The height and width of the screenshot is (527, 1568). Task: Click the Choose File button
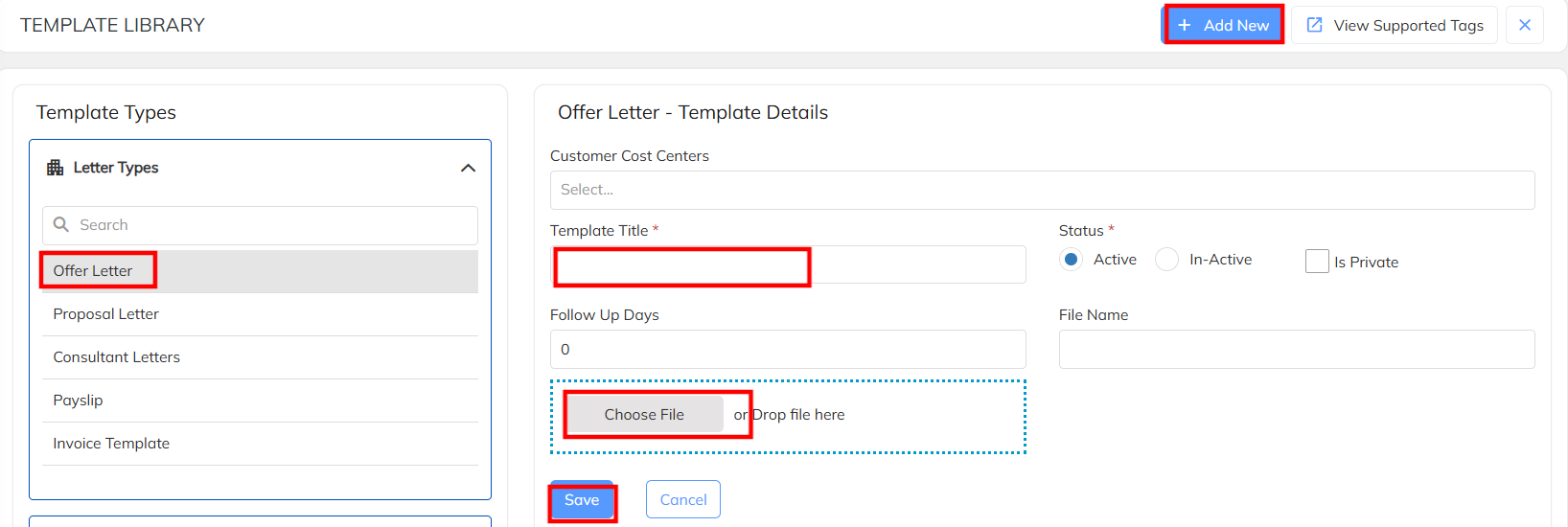click(644, 414)
